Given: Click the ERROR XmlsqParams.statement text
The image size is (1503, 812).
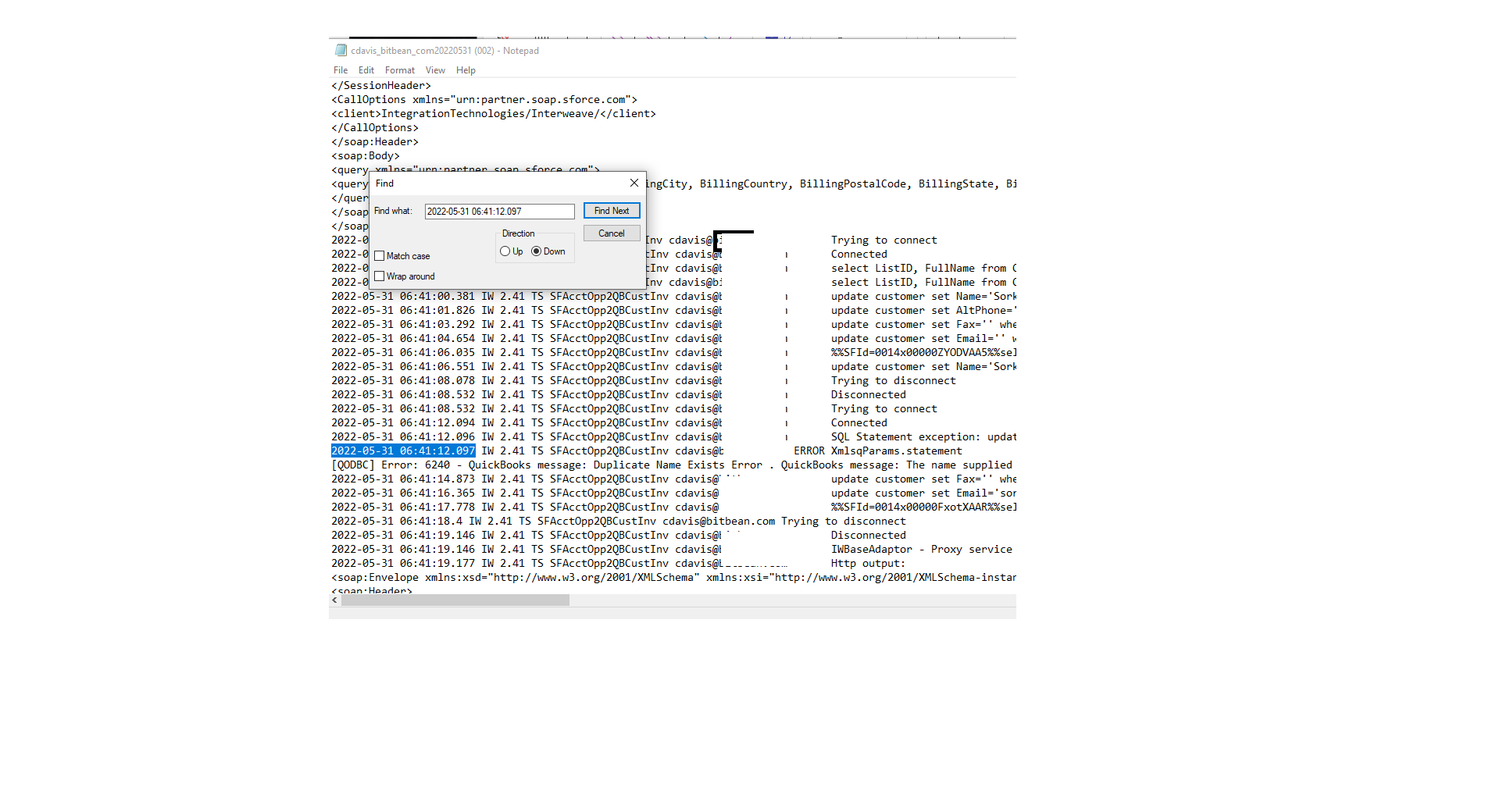Looking at the screenshot, I should click(x=878, y=451).
